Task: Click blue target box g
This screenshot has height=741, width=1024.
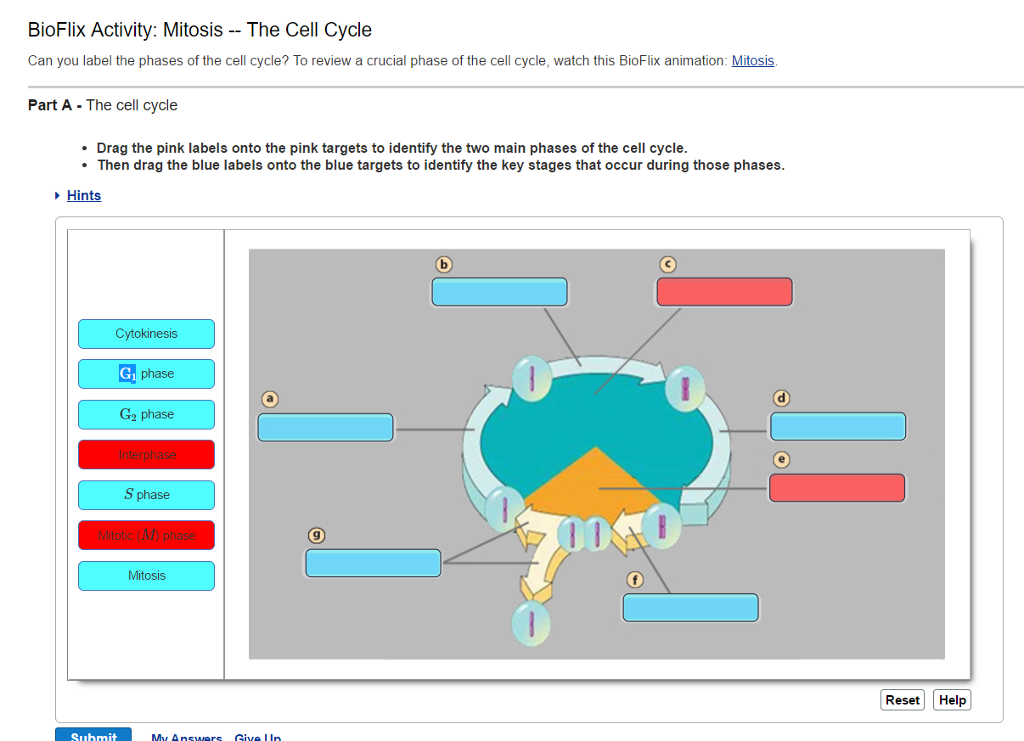Action: 374,563
